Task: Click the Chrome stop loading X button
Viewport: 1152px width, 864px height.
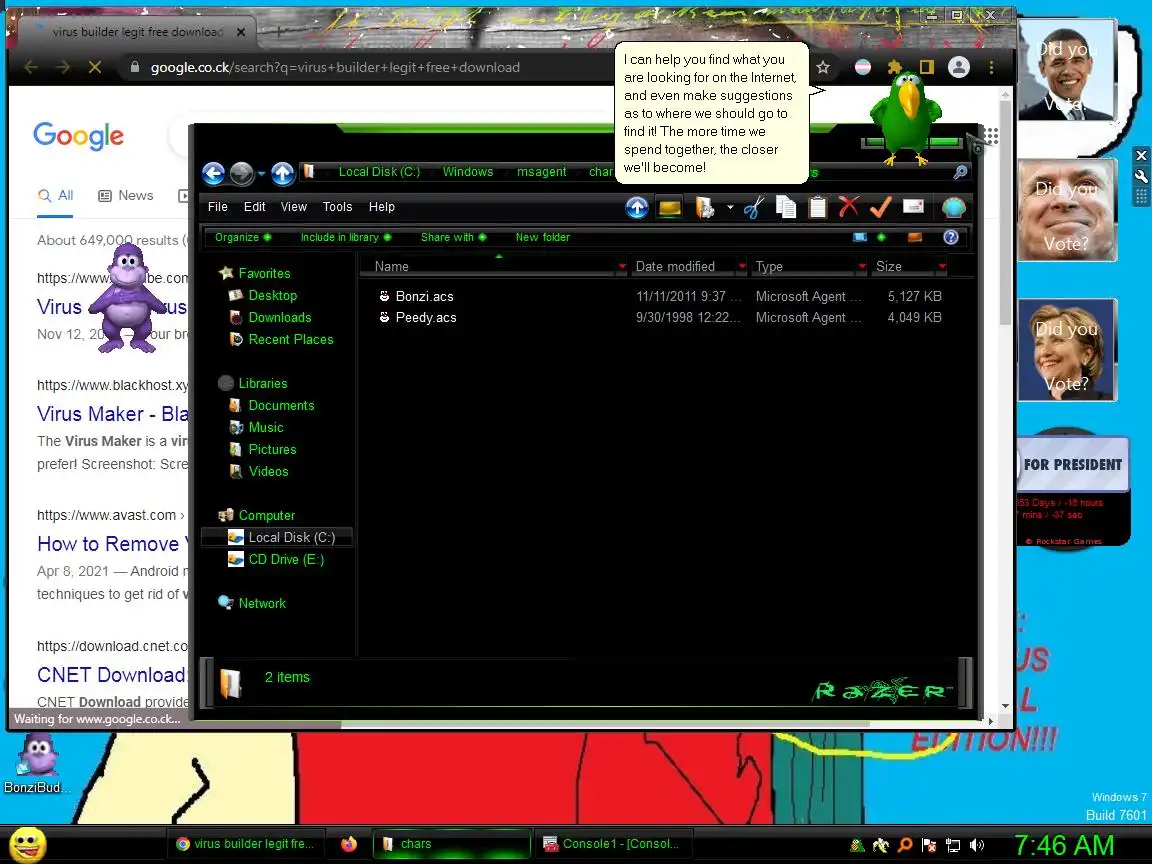Action: pos(95,68)
